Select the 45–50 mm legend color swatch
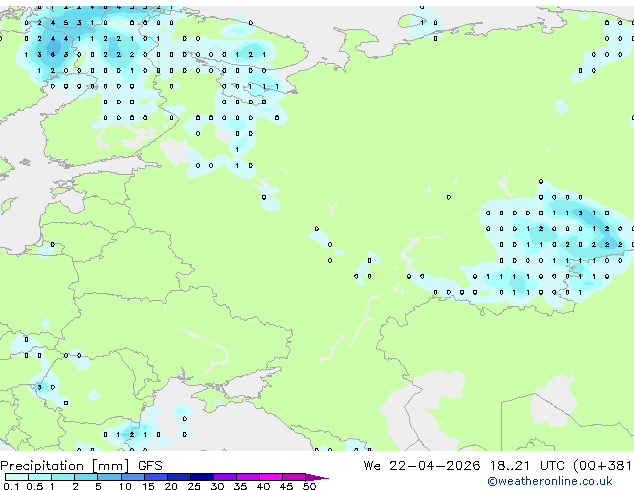 pos(294,477)
